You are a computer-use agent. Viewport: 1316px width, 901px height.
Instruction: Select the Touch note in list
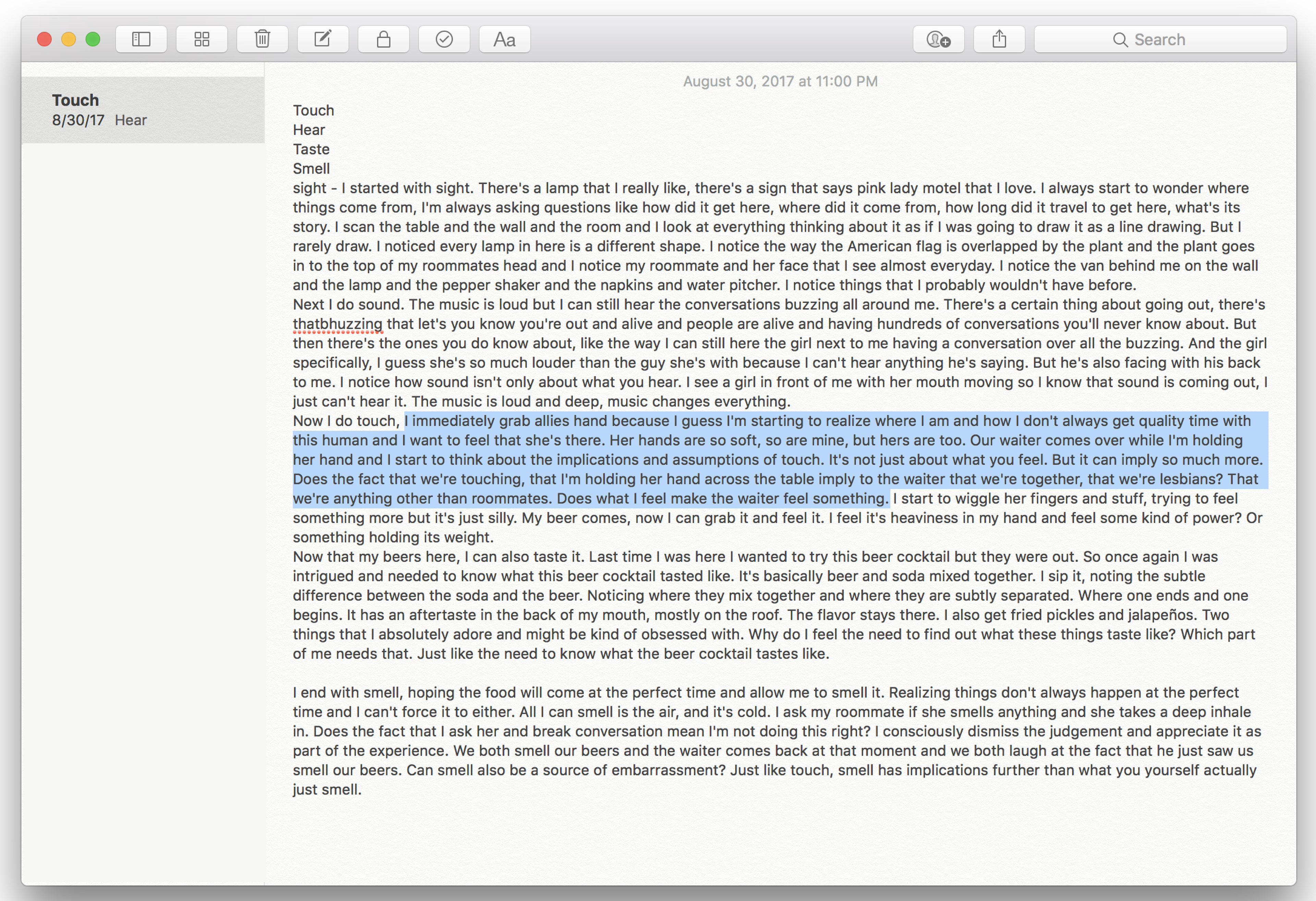click(143, 109)
